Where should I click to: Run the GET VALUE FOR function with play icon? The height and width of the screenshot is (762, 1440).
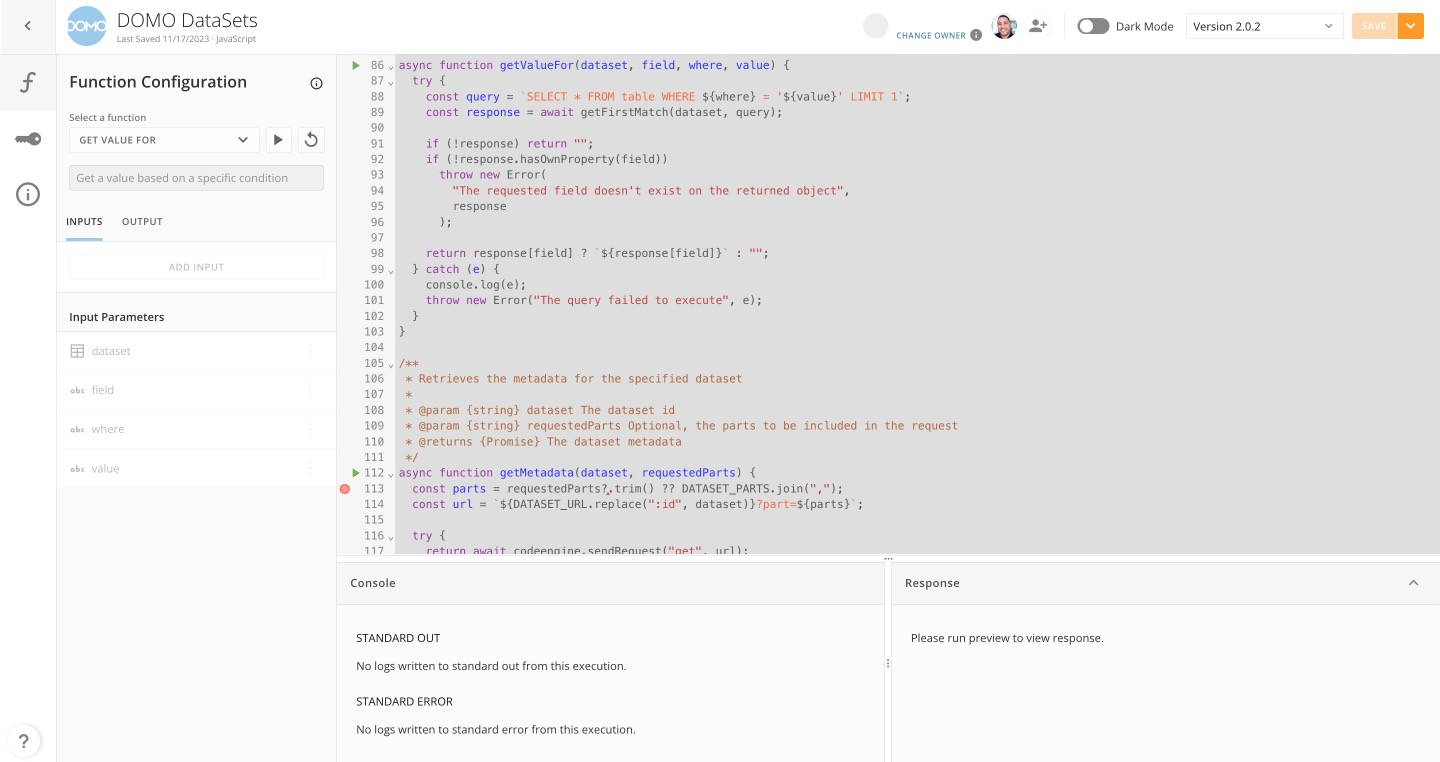pos(278,140)
